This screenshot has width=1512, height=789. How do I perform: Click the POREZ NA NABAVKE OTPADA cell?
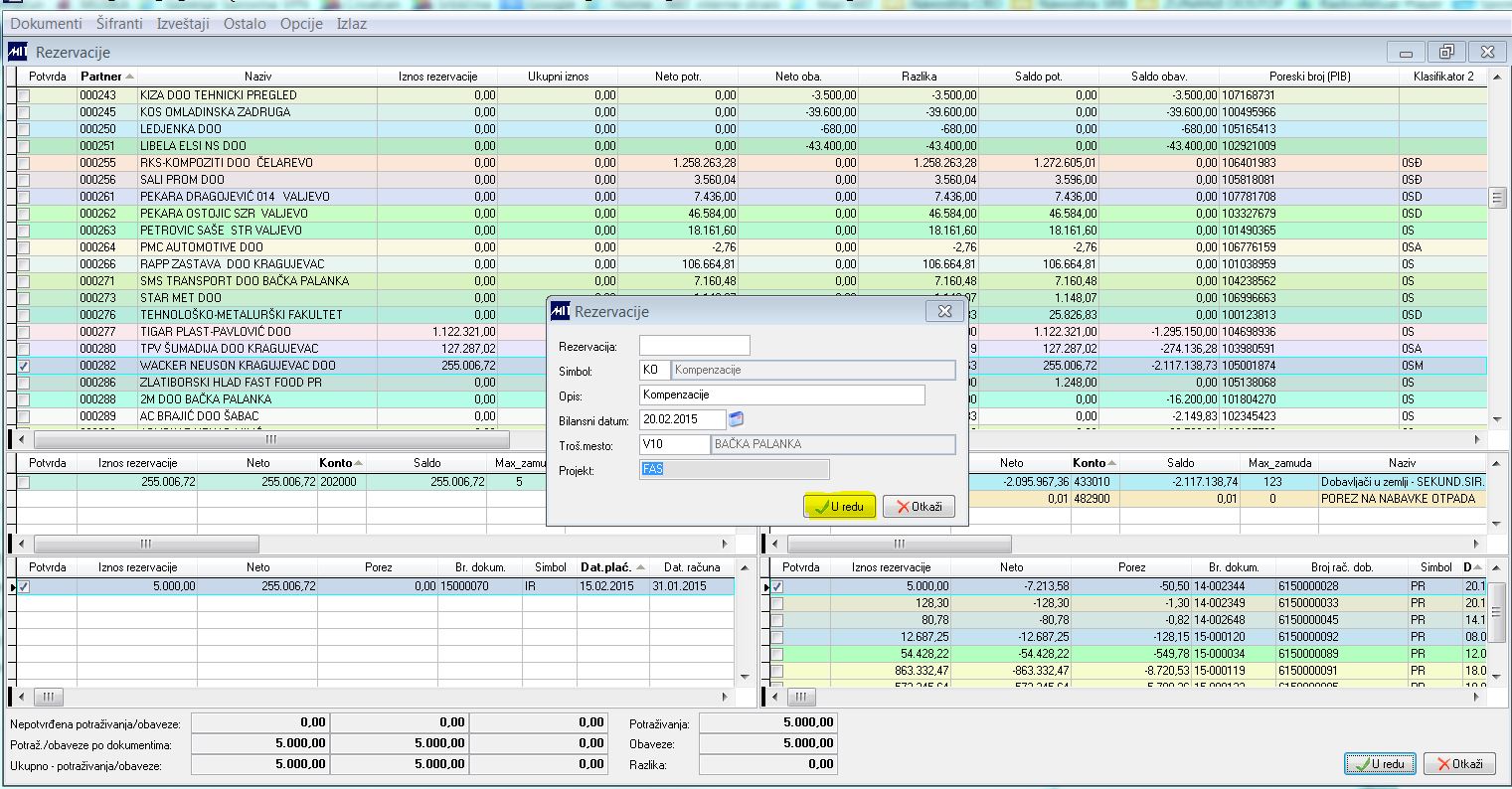1402,499
